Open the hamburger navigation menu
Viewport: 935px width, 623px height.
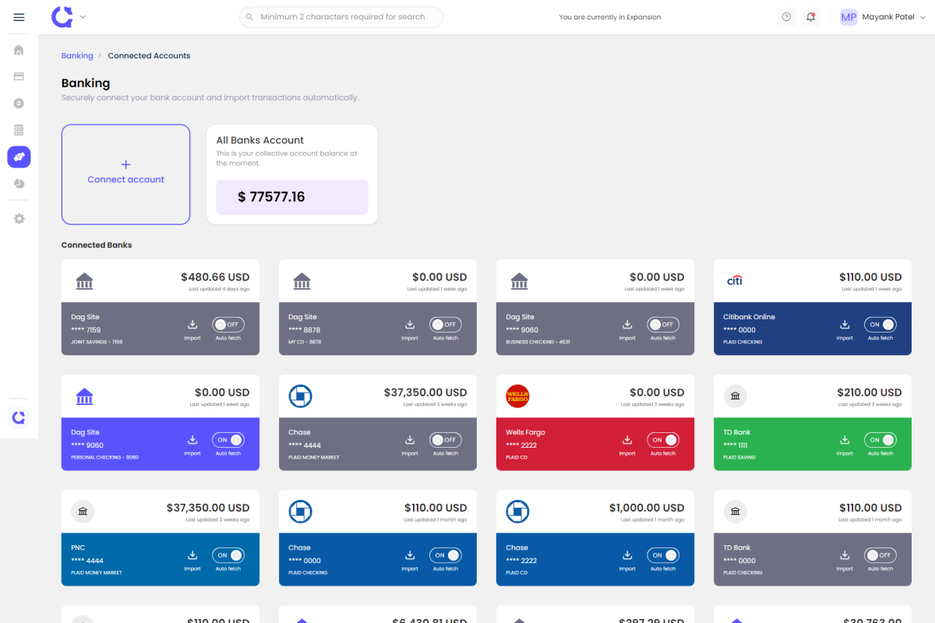pyautogui.click(x=18, y=17)
